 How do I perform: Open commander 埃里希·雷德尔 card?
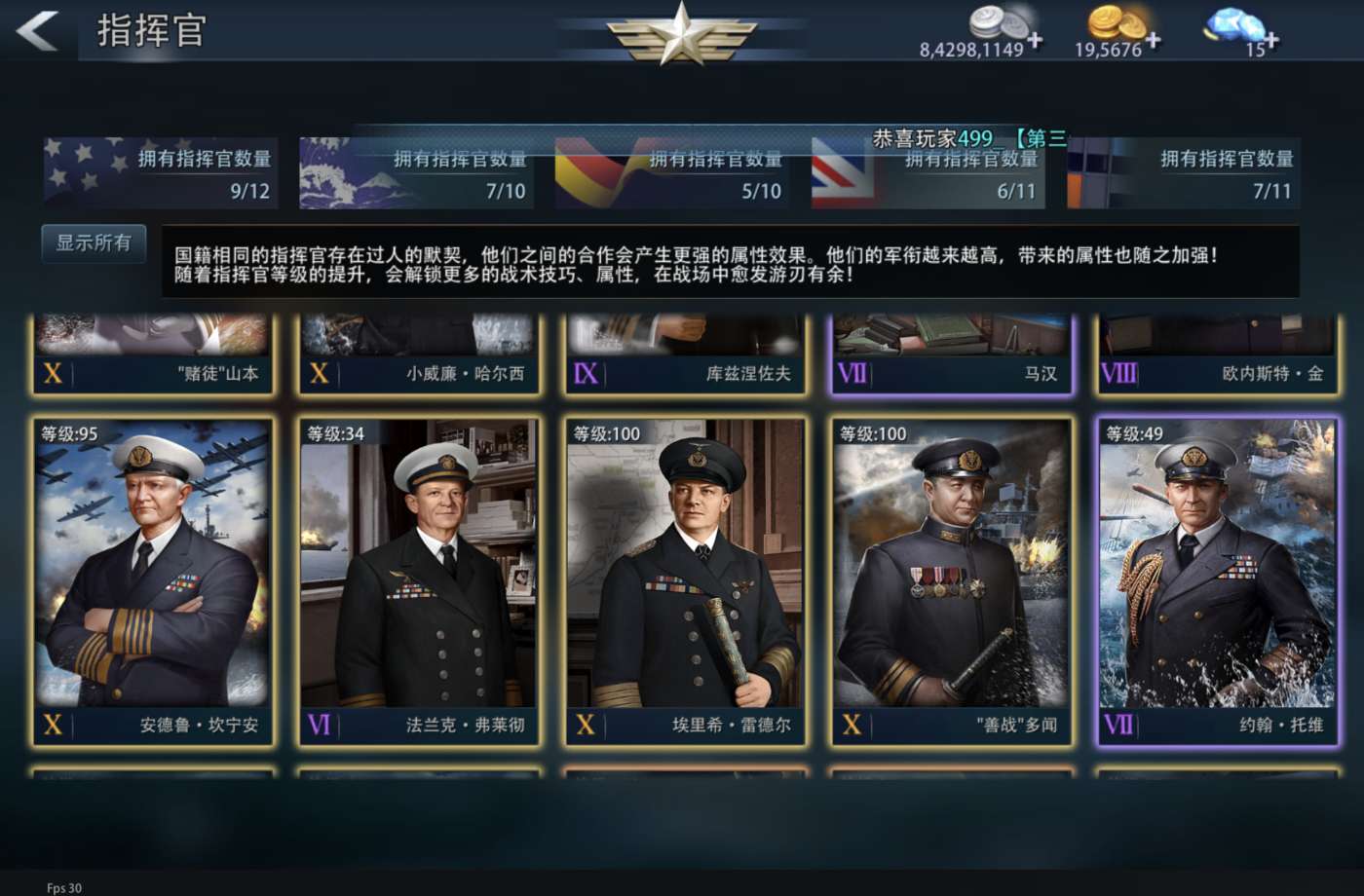tap(685, 580)
